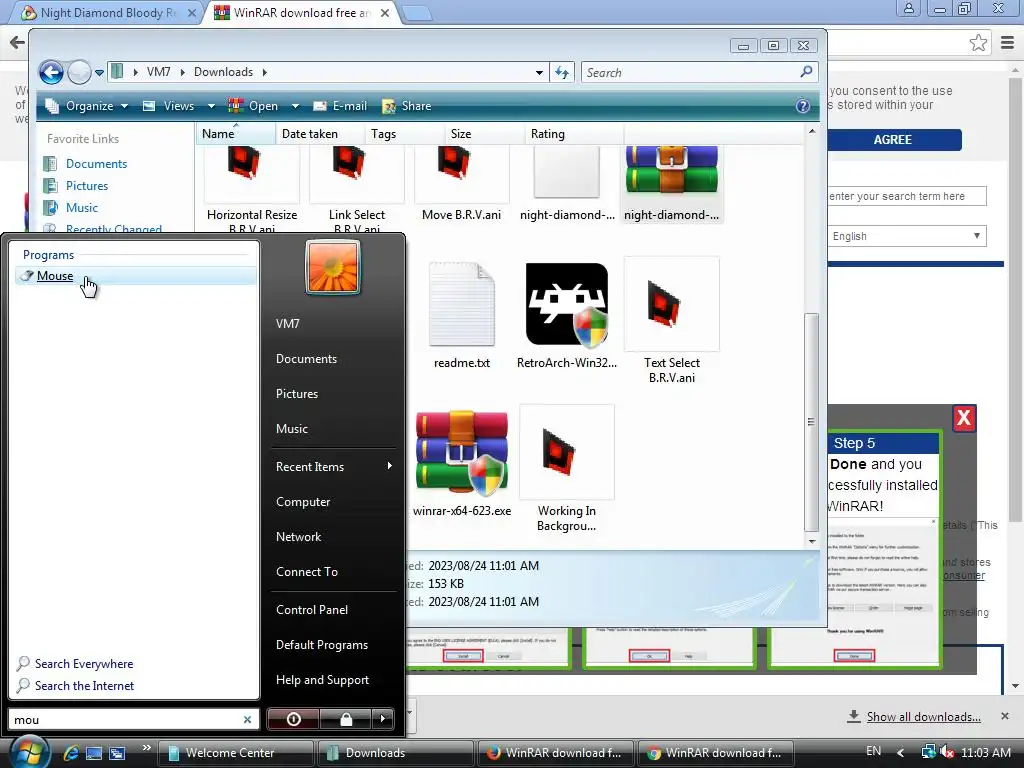Switch to Firefox WinRAR taskbar button
Image resolution: width=1024 pixels, height=768 pixels.
point(556,753)
